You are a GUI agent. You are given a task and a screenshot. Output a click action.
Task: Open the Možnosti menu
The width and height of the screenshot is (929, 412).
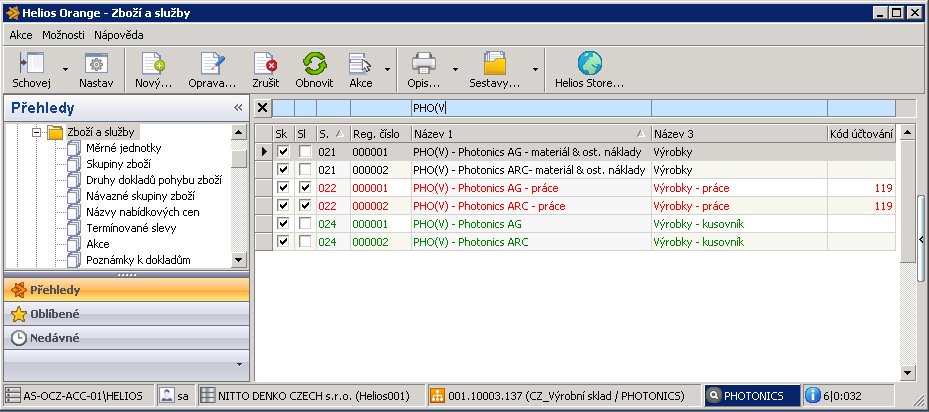tap(63, 35)
